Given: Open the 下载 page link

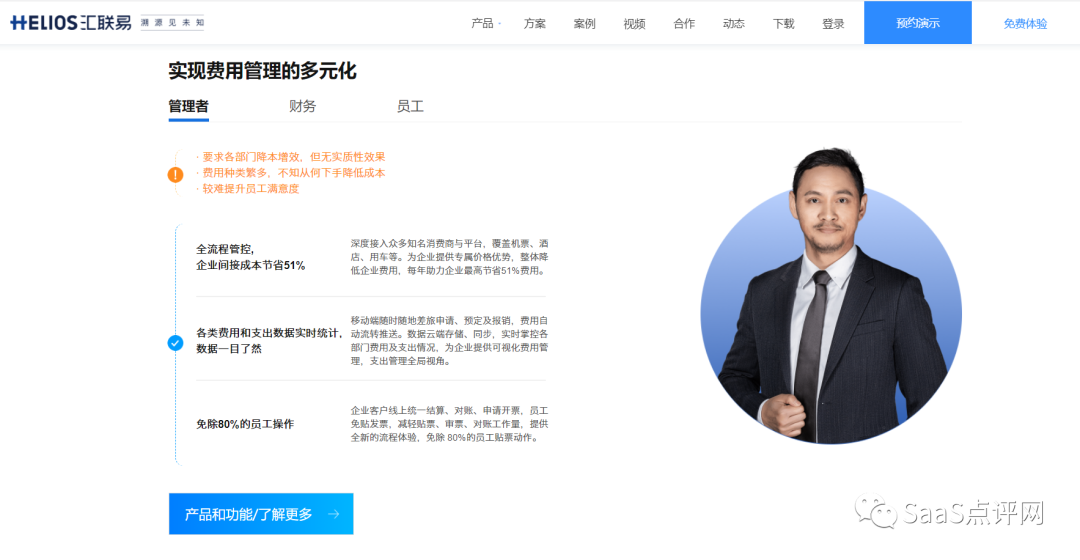Looking at the screenshot, I should coord(783,23).
